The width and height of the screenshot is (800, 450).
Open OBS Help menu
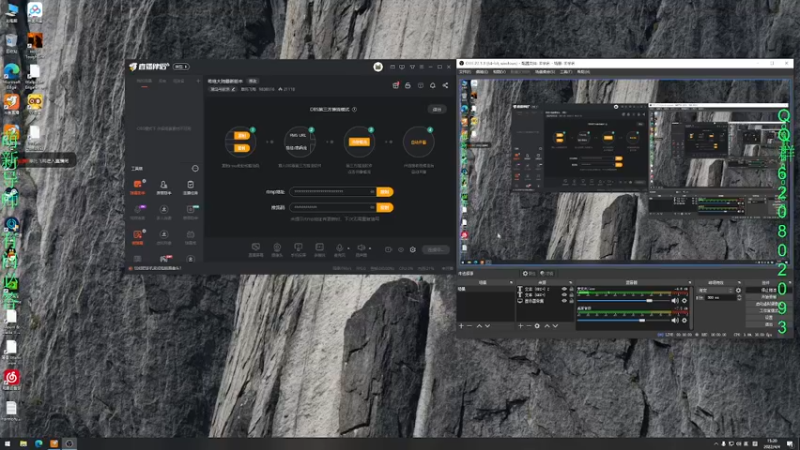point(583,72)
